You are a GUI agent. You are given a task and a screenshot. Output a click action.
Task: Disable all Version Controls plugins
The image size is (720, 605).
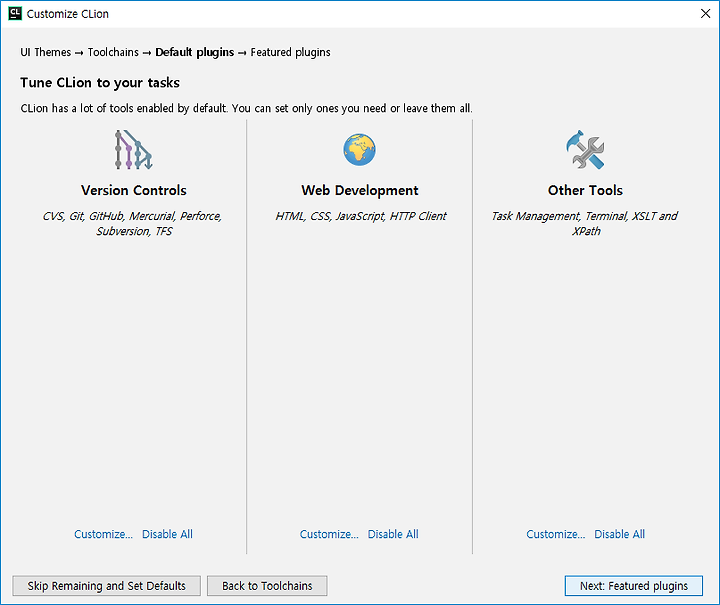point(167,534)
